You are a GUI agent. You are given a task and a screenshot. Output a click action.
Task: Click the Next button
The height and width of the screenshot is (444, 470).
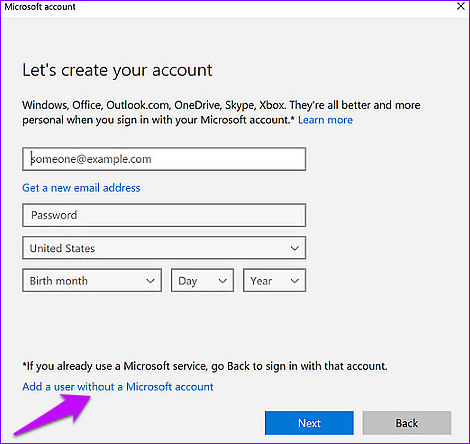(x=309, y=423)
